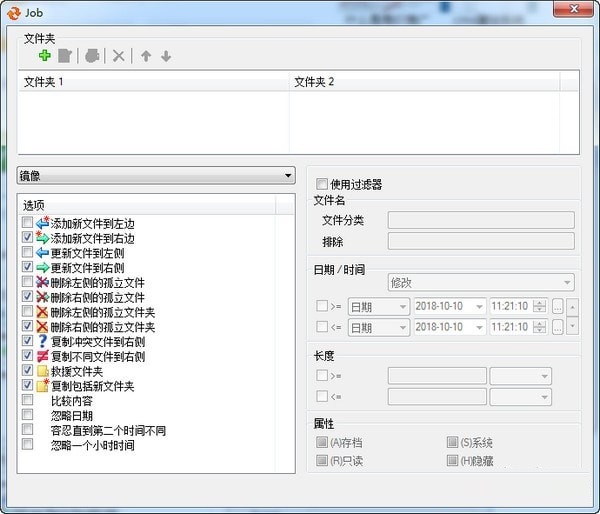The image size is (600, 514).
Task: Click the 排除 input field
Action: click(x=481, y=241)
